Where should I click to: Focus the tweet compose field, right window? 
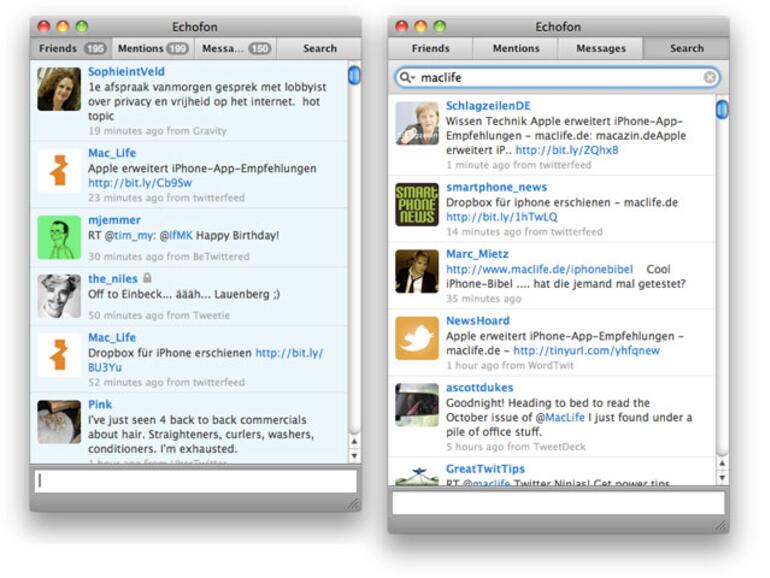[558, 503]
